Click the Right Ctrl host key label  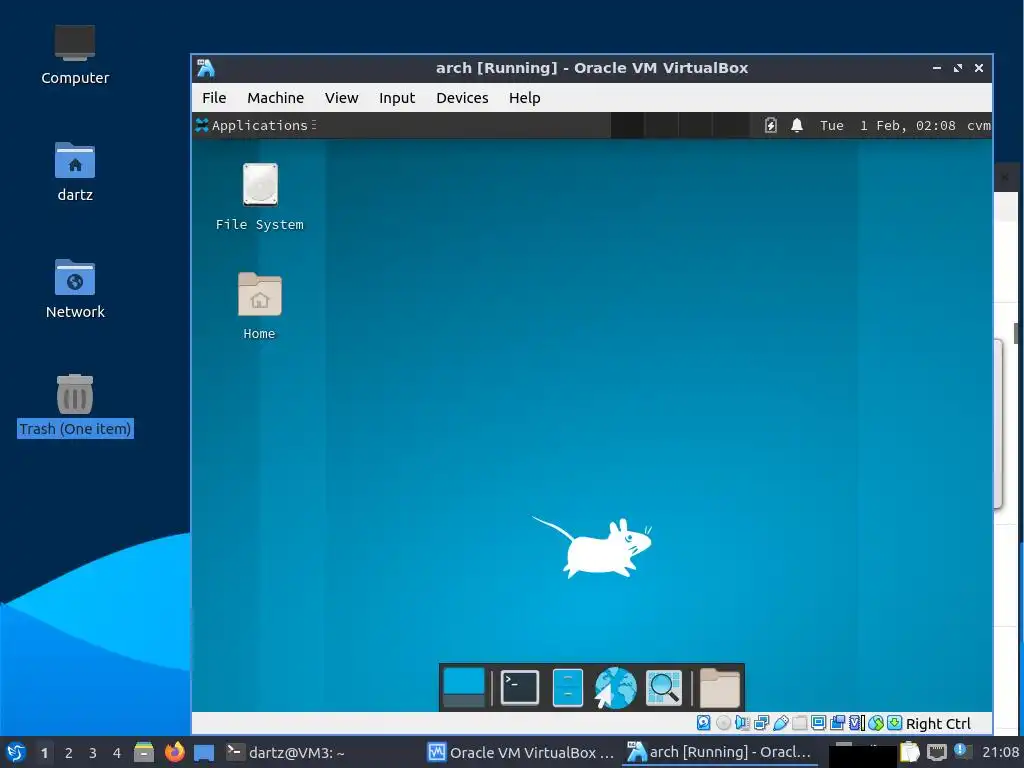click(938, 724)
